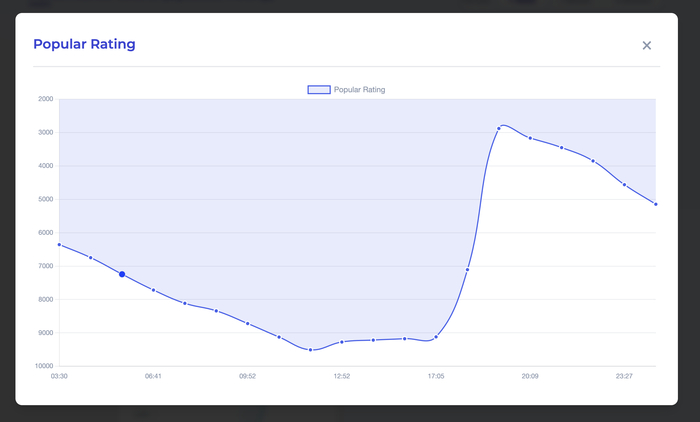The height and width of the screenshot is (422, 700).
Task: Select the last data point at right edge
Action: tap(655, 204)
